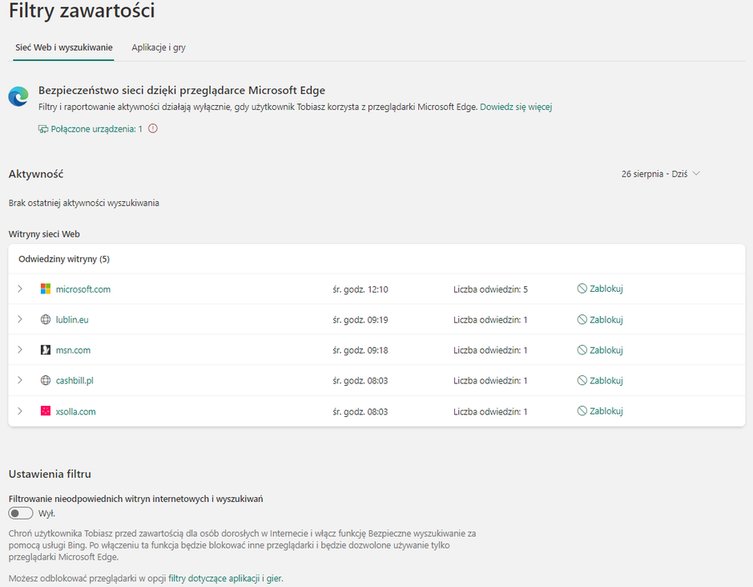Viewport: 753px width, 587px height.
Task: Block lublin.eu with Zablokuj
Action: (x=600, y=319)
